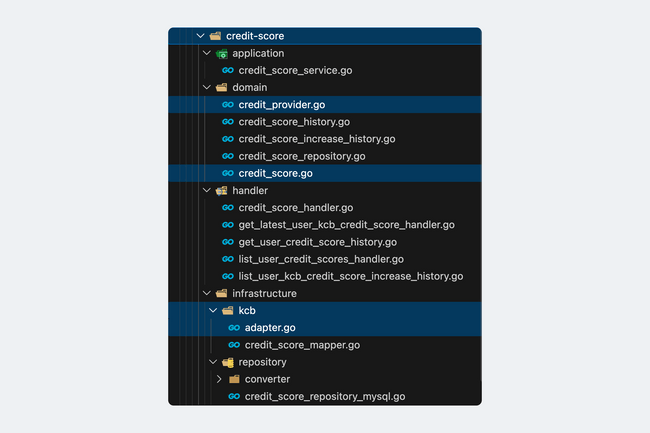Screen dimensions: 650x433
Task: Open list_user_kcb_credit_score_increase_history.go file
Action: point(351,276)
